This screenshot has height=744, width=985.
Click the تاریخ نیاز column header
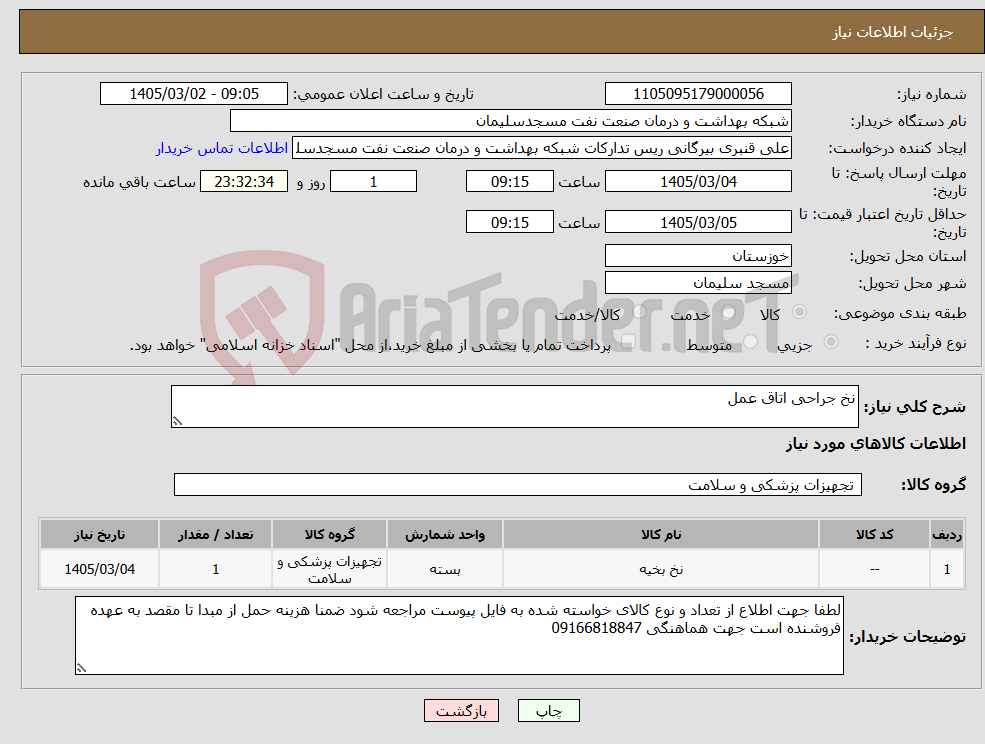99,535
